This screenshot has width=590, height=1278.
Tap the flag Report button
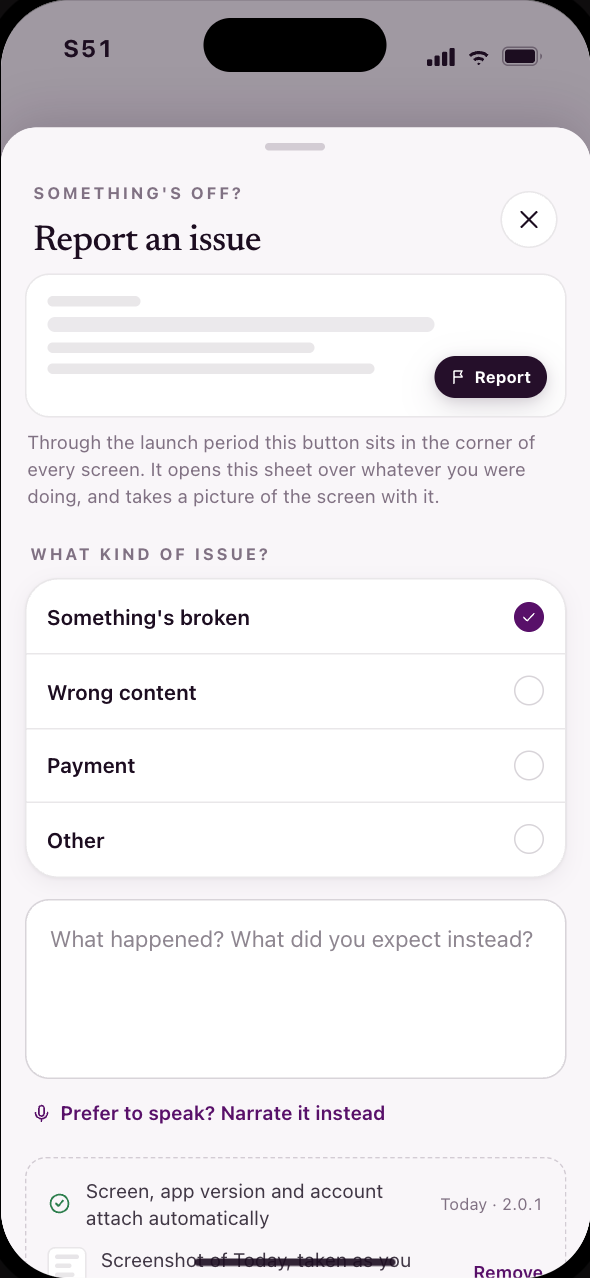point(490,377)
